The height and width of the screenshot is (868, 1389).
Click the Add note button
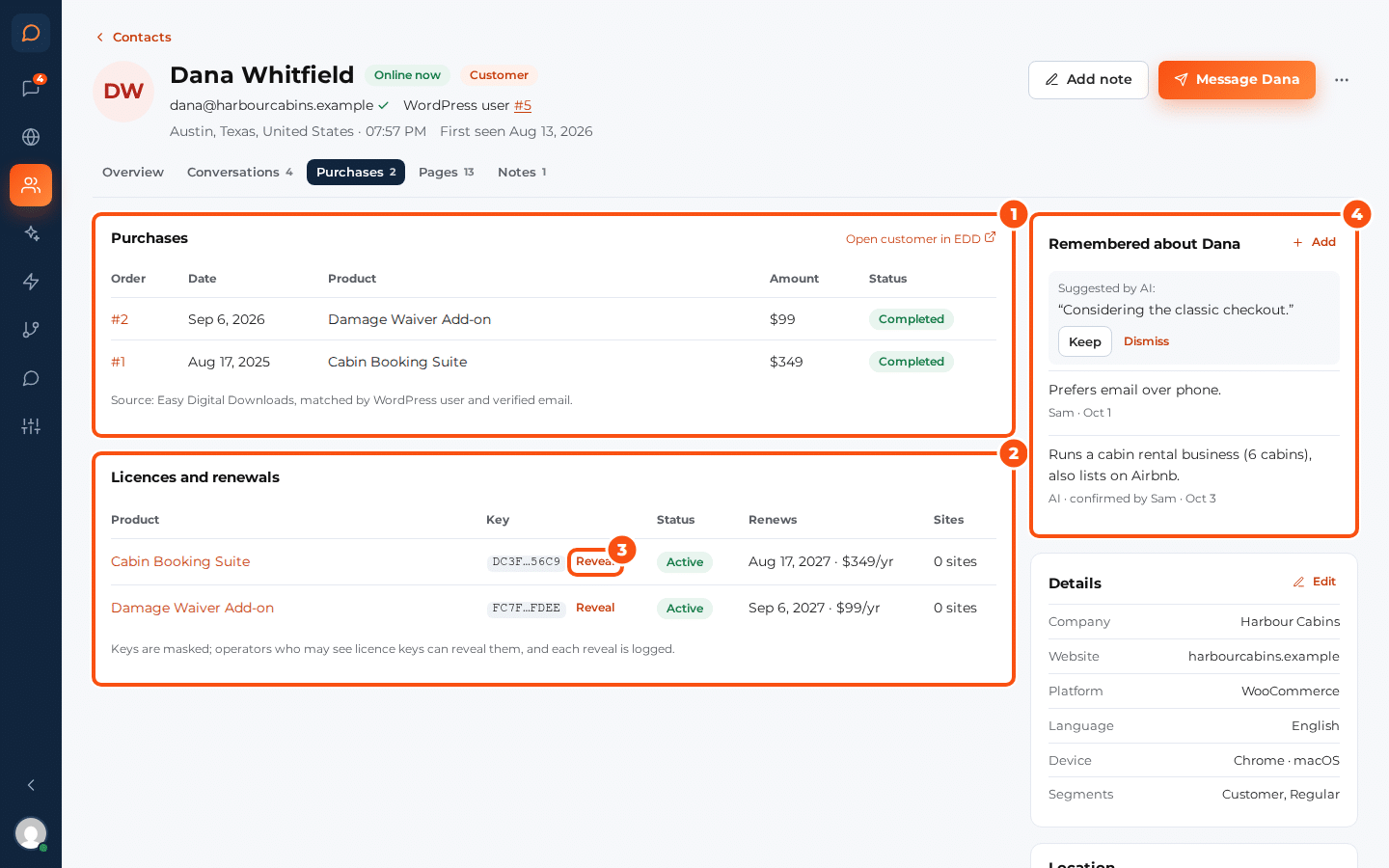(x=1088, y=80)
